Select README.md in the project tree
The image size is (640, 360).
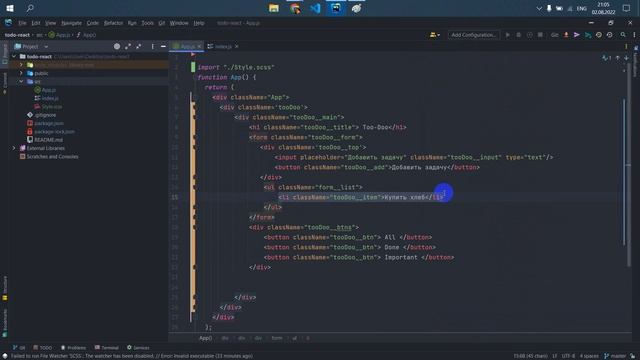point(45,140)
